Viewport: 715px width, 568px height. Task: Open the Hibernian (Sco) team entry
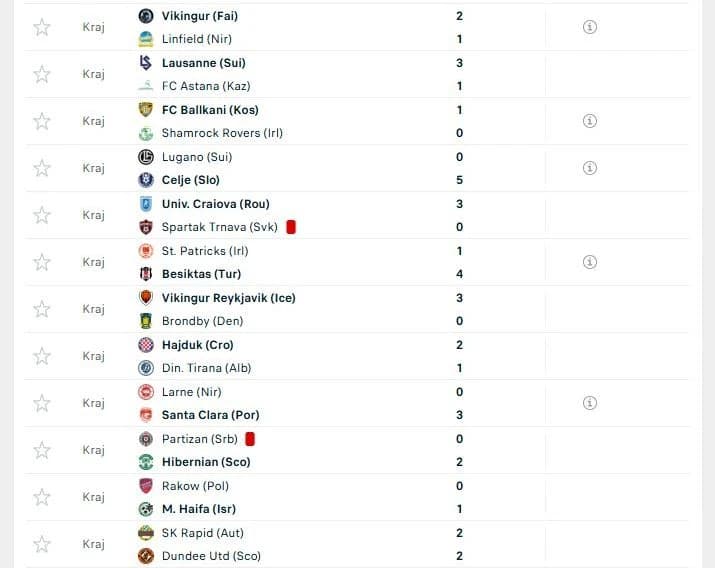pos(206,462)
